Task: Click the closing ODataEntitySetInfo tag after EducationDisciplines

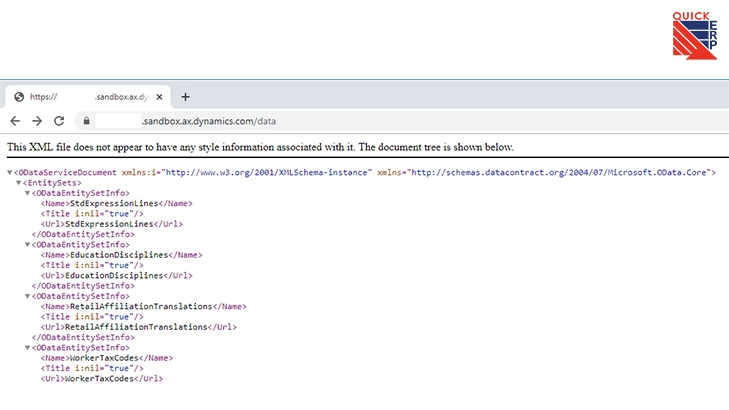Action: coord(83,286)
